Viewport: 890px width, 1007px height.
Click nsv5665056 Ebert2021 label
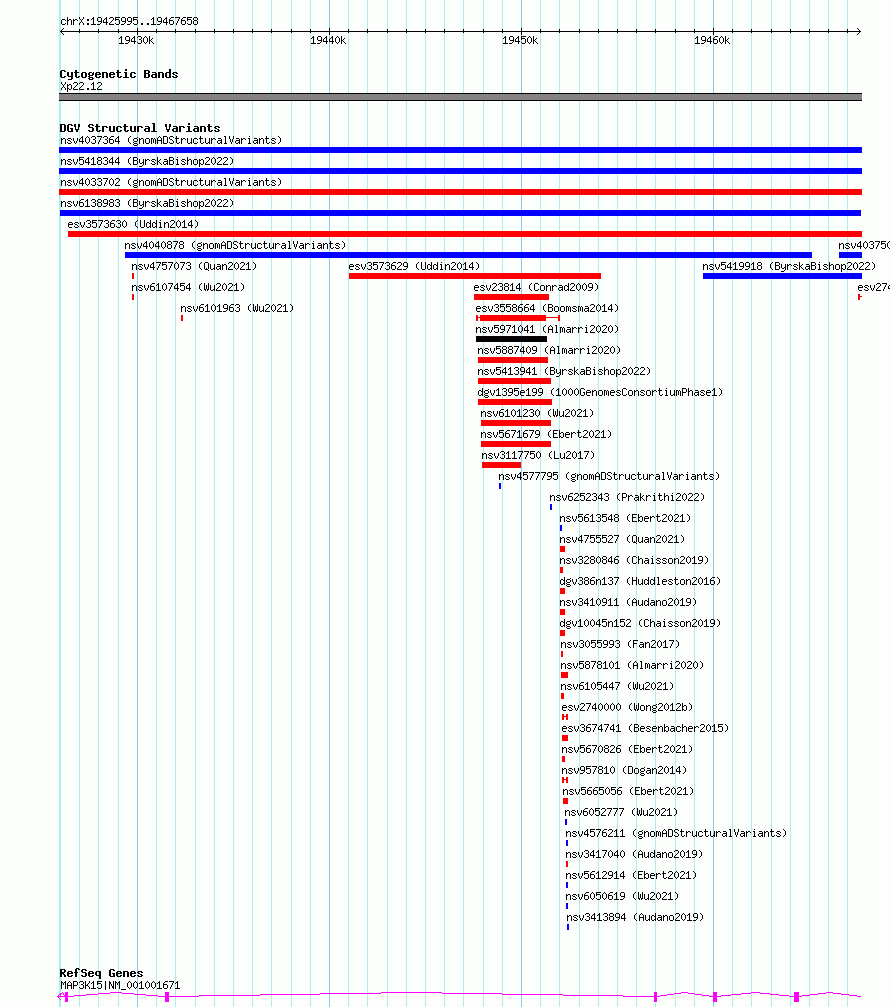629,791
